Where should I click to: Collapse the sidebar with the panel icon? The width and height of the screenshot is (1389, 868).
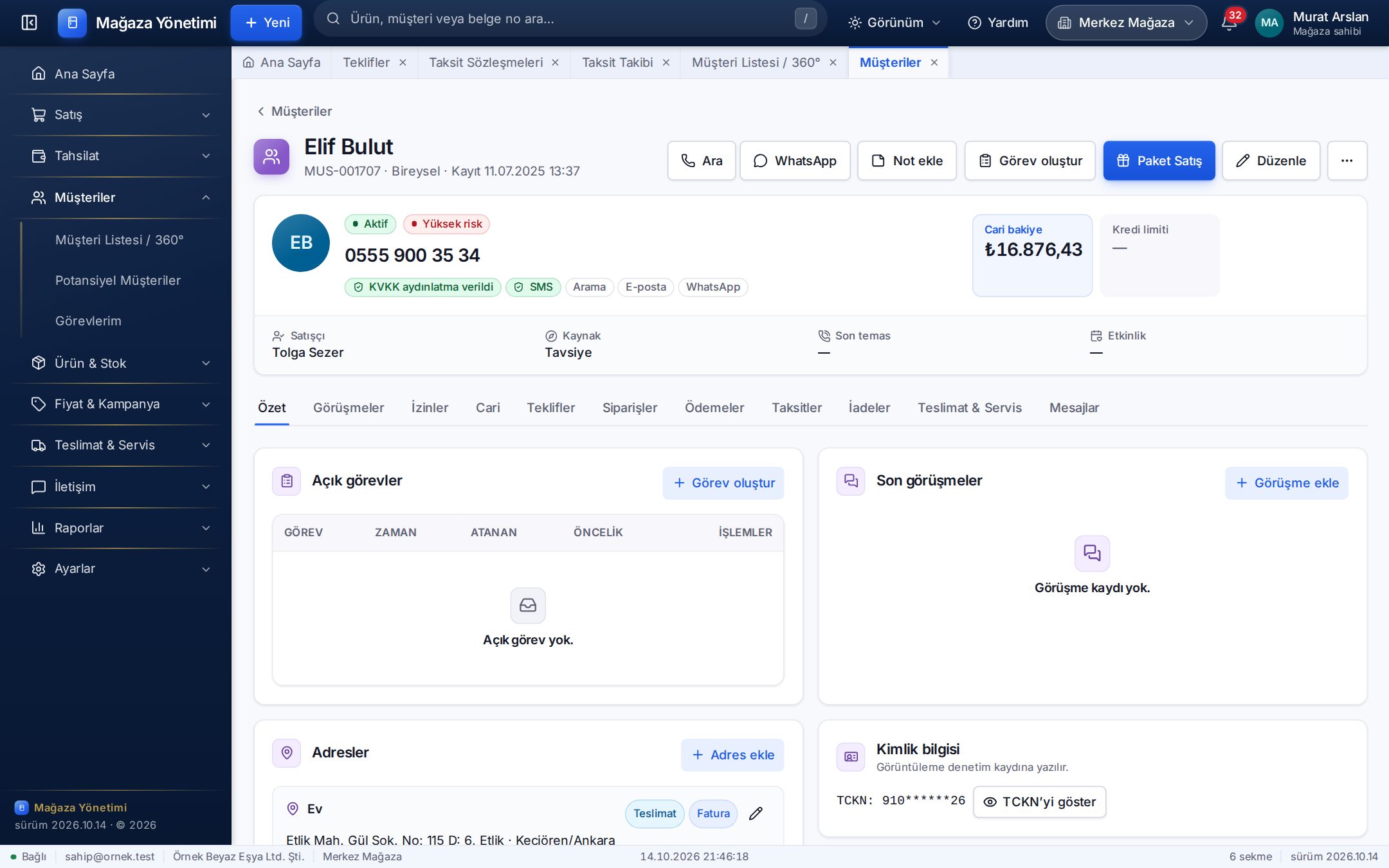(x=29, y=23)
